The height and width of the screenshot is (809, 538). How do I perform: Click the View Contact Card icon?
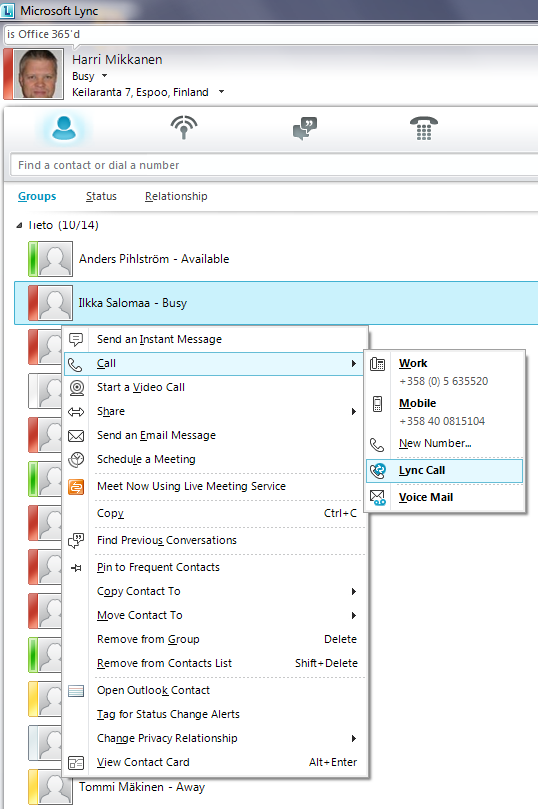coord(76,763)
